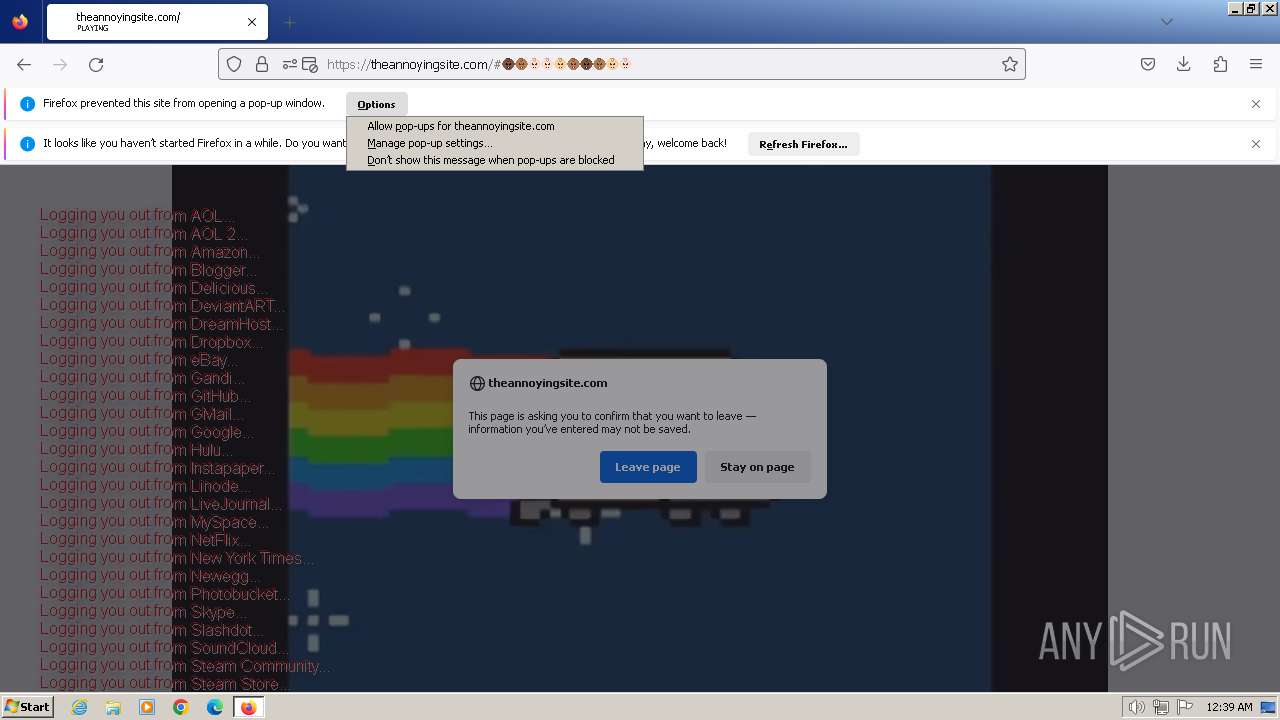Click the rainbow nyan cat image
This screenshot has width=1280, height=720.
click(640, 428)
